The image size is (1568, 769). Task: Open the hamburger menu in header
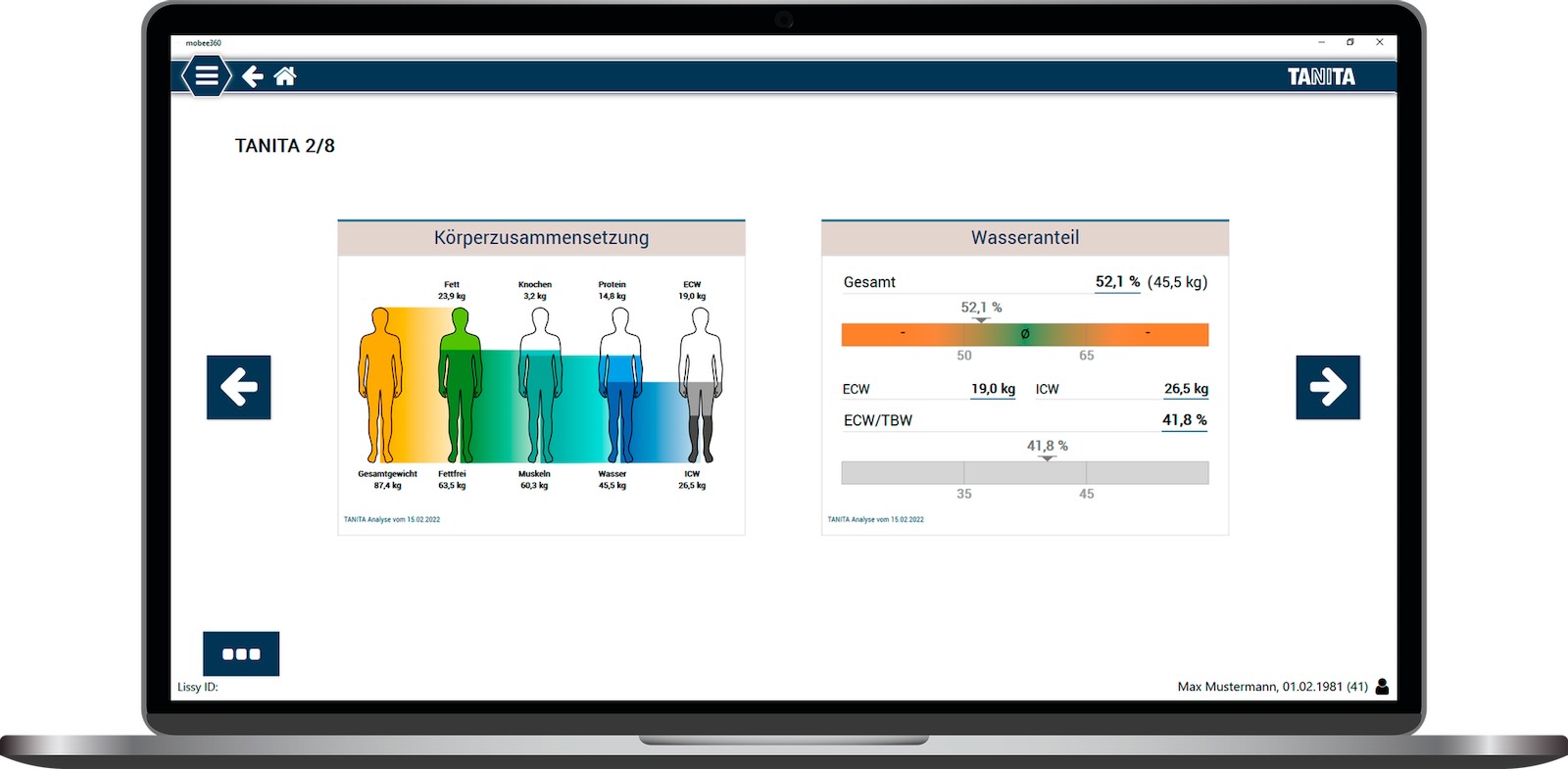point(206,76)
